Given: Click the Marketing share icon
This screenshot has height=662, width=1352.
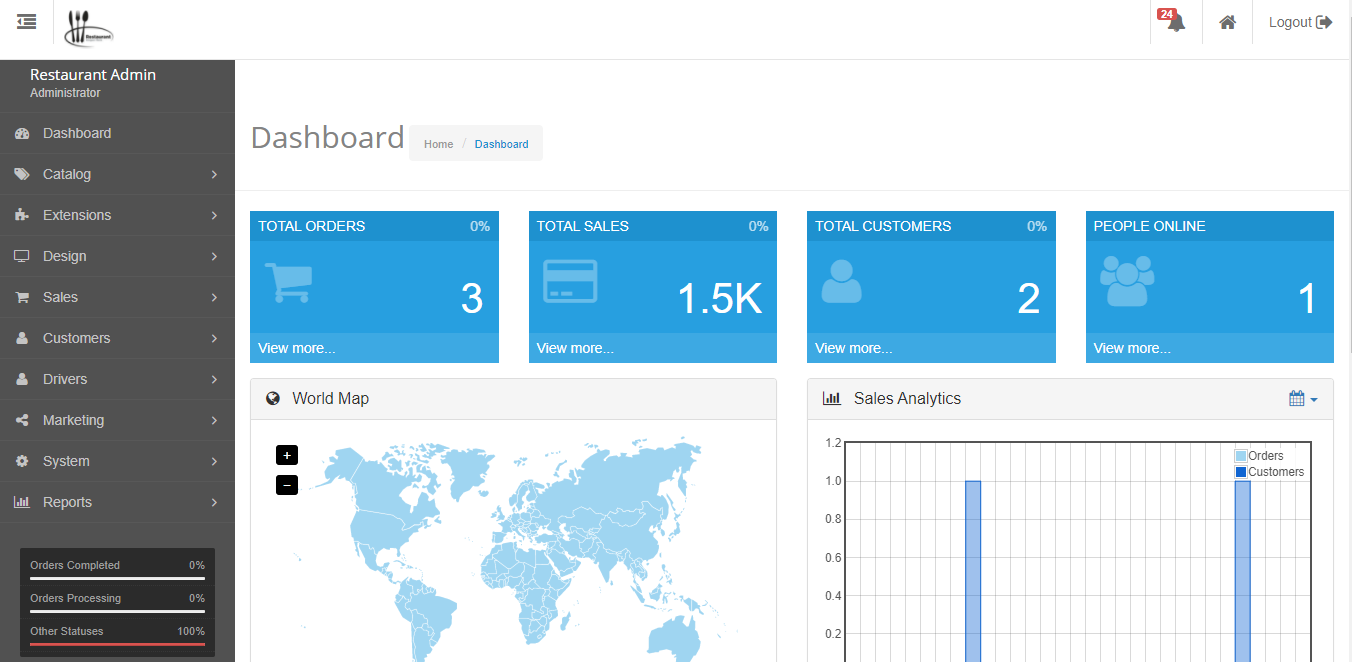Looking at the screenshot, I should 22,420.
